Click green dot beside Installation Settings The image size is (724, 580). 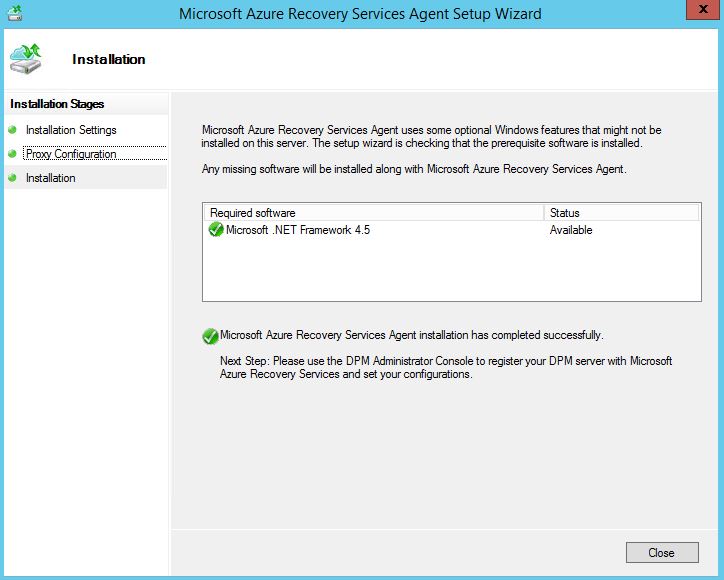(x=12, y=130)
